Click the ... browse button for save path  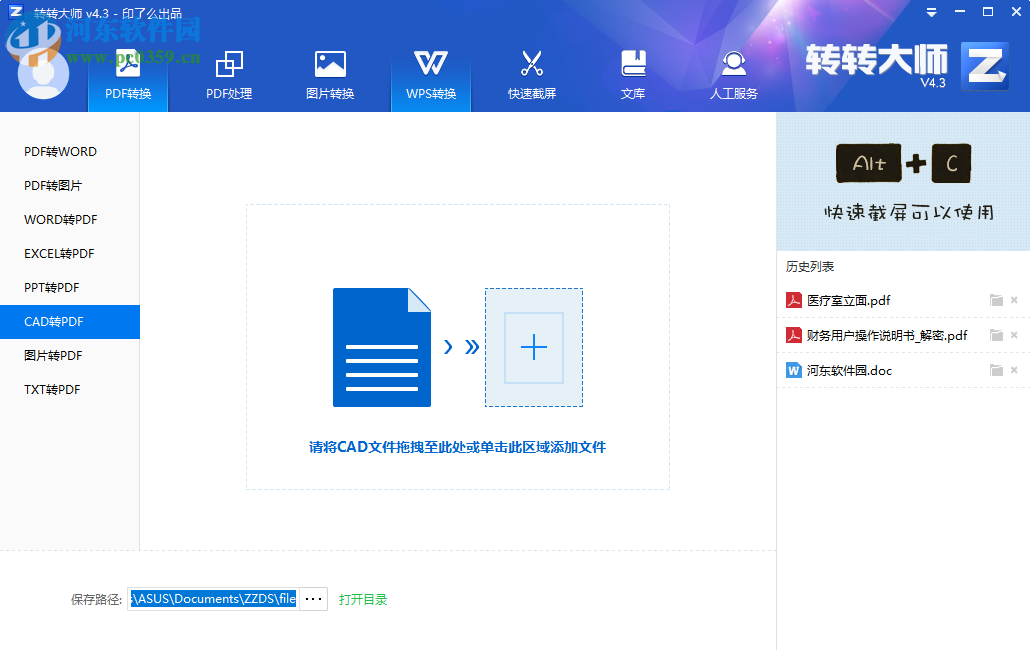pos(313,598)
